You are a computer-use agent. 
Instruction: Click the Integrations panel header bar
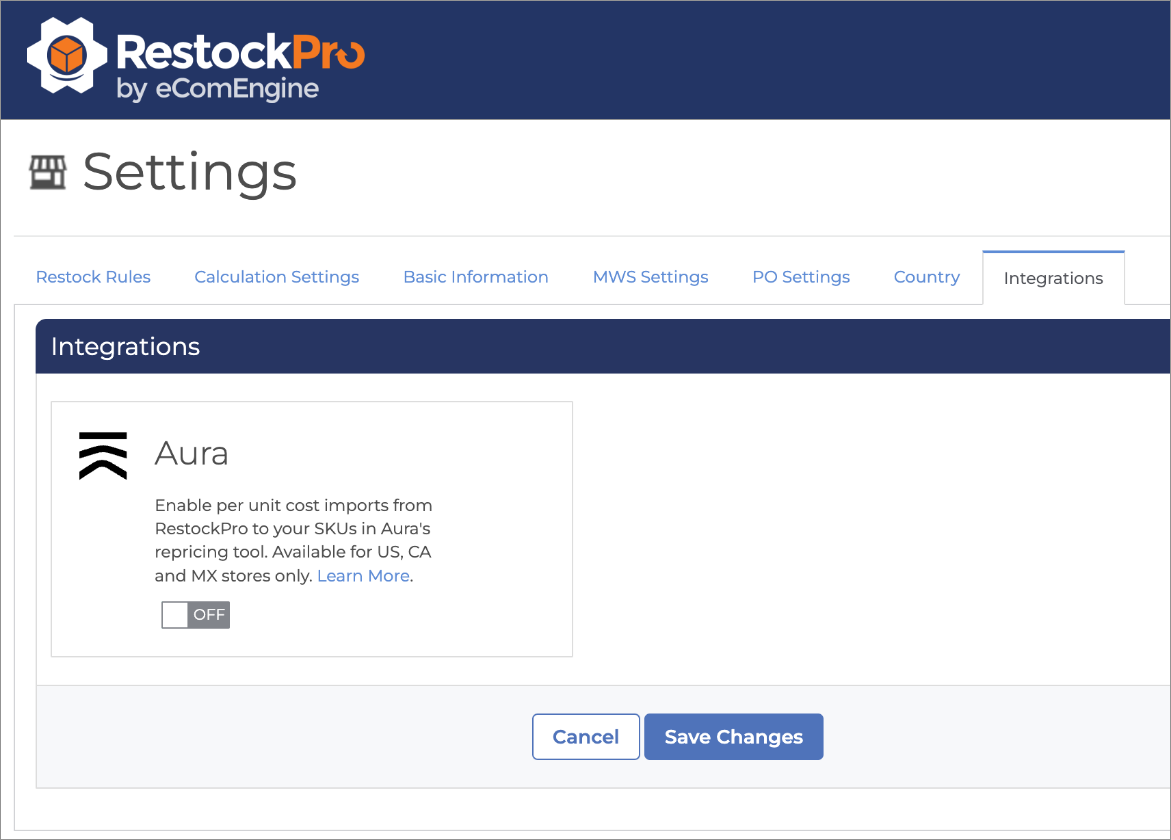(x=602, y=347)
